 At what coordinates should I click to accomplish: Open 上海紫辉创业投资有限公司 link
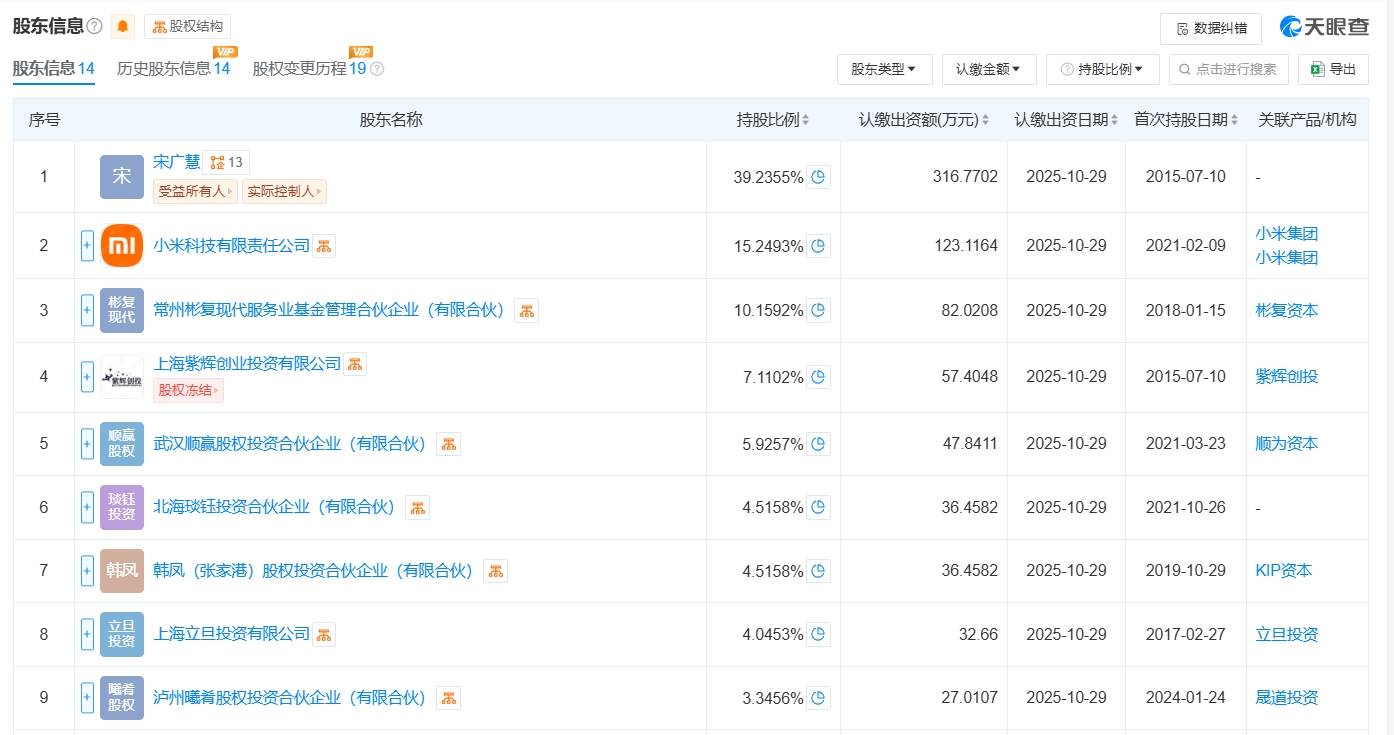point(247,363)
